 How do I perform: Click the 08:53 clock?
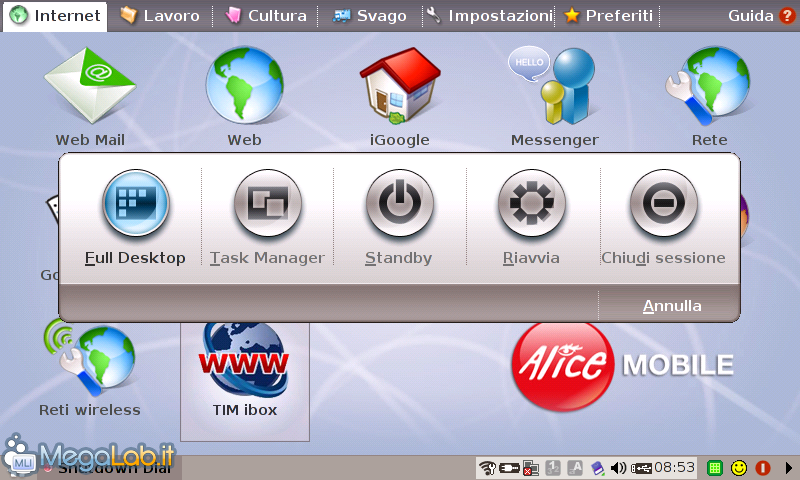coord(674,467)
